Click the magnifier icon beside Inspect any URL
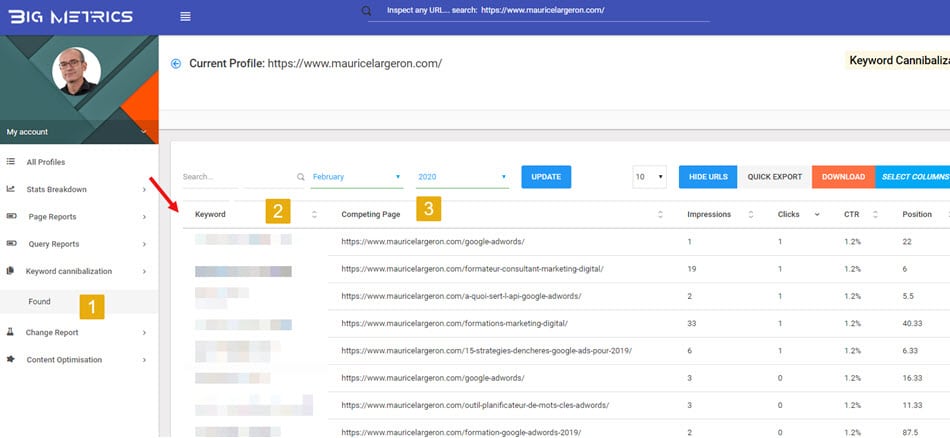Screen dimensions: 950x438 [x=366, y=11]
